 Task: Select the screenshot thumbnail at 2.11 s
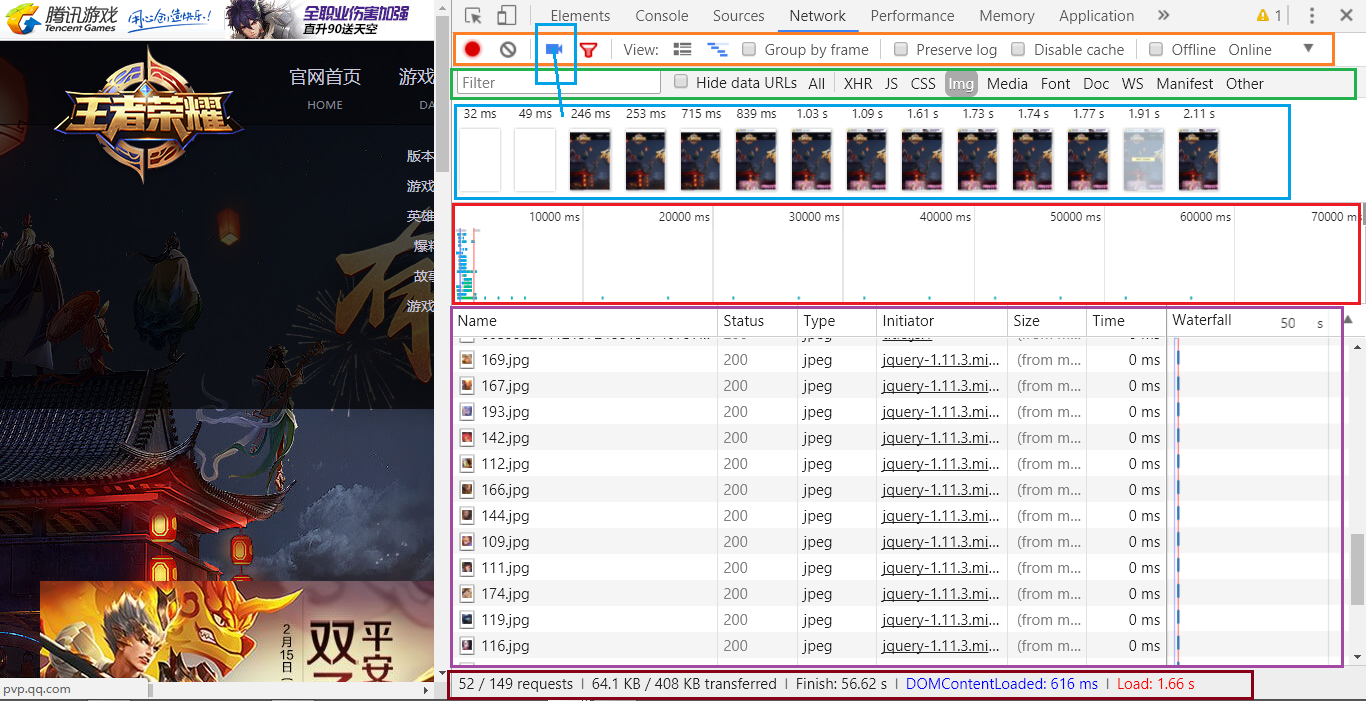coord(1198,160)
